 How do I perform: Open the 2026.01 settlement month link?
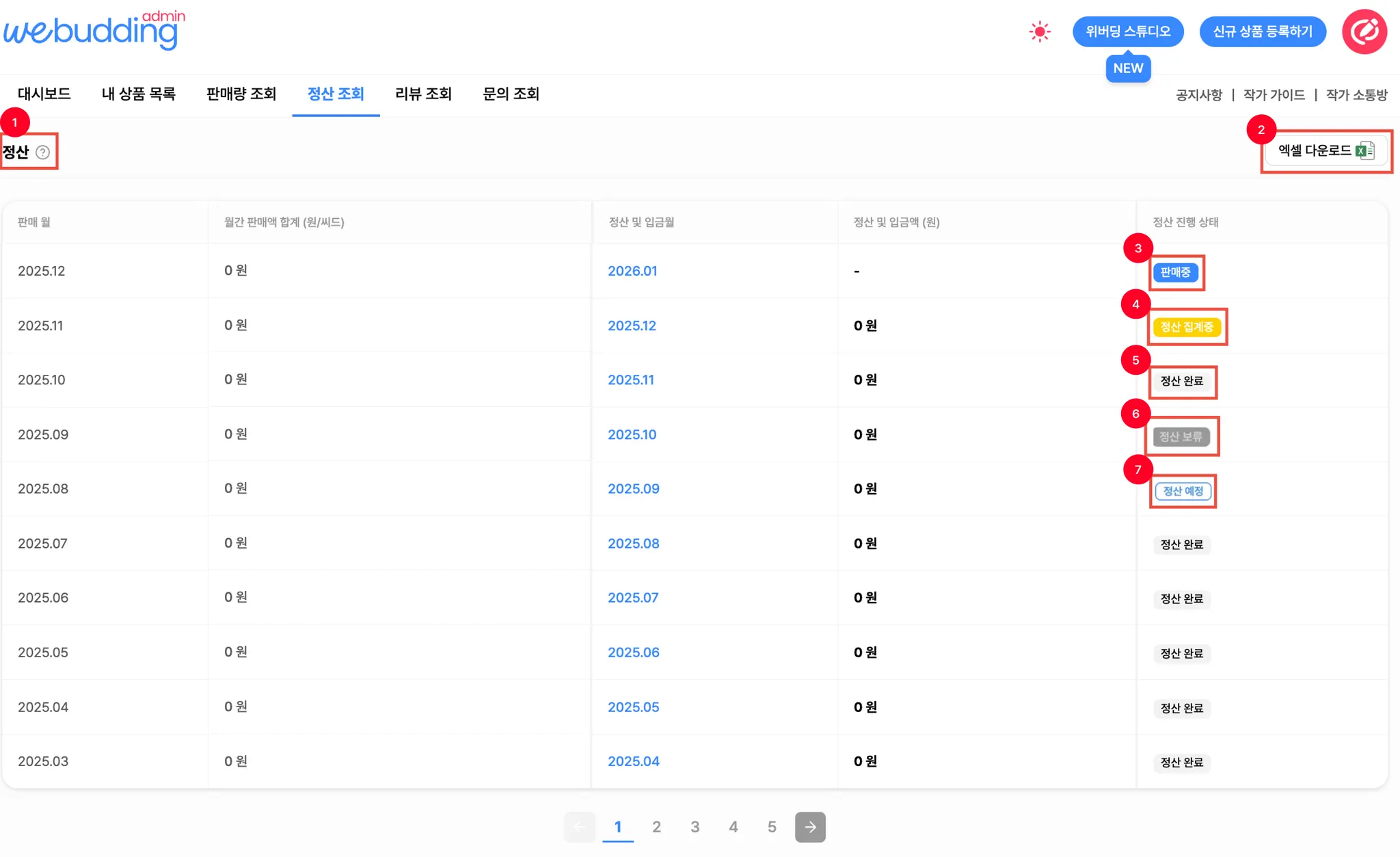tap(632, 271)
